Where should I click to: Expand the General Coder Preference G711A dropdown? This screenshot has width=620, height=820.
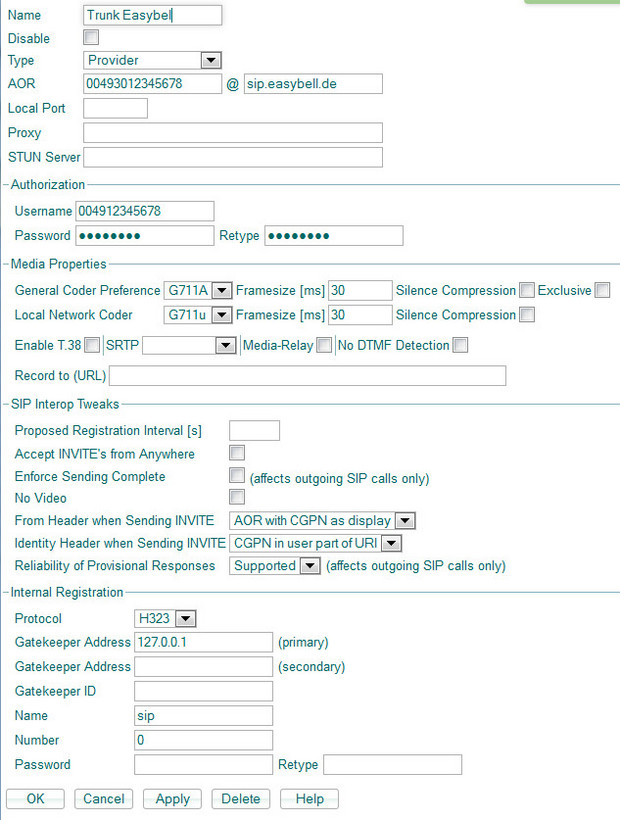tap(198, 291)
